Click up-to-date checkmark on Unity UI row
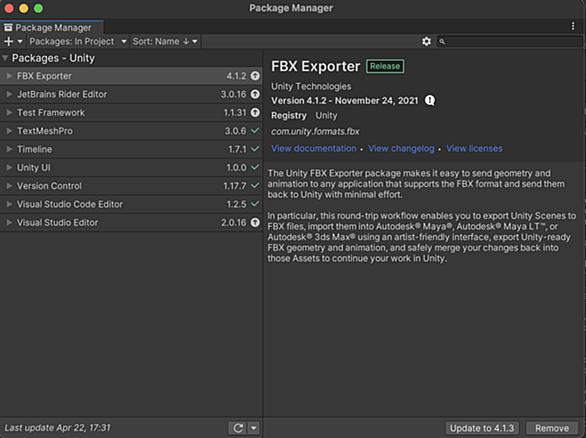This screenshot has width=586, height=438. [x=255, y=167]
